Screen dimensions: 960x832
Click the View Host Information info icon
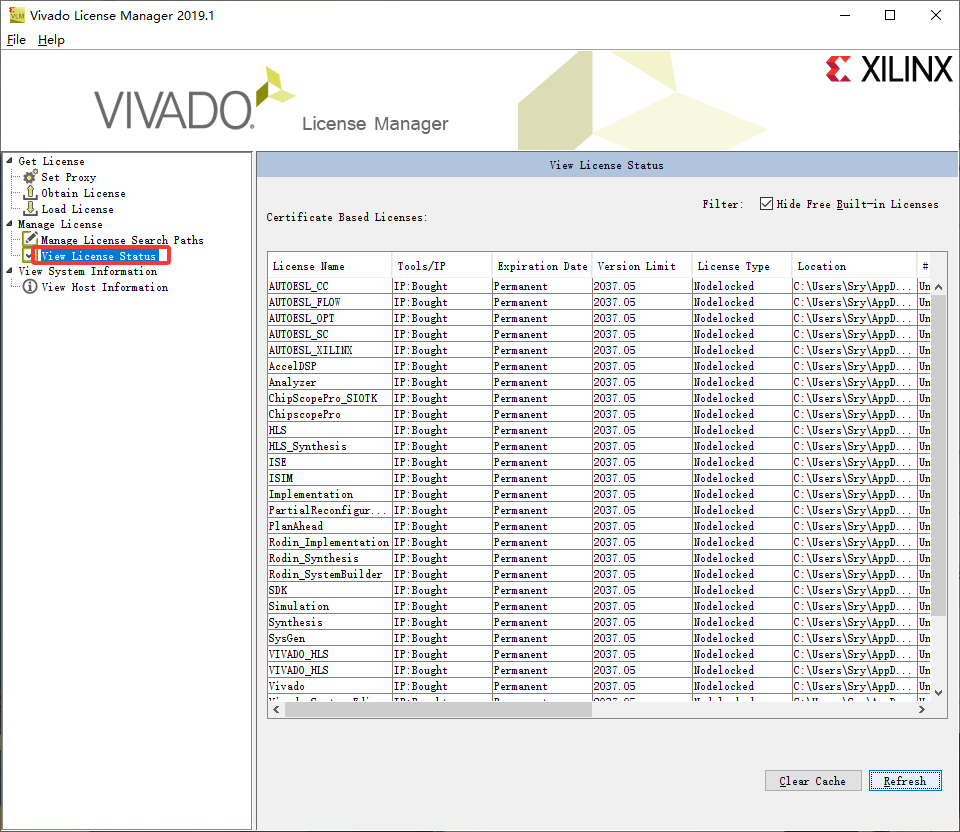[x=30, y=287]
